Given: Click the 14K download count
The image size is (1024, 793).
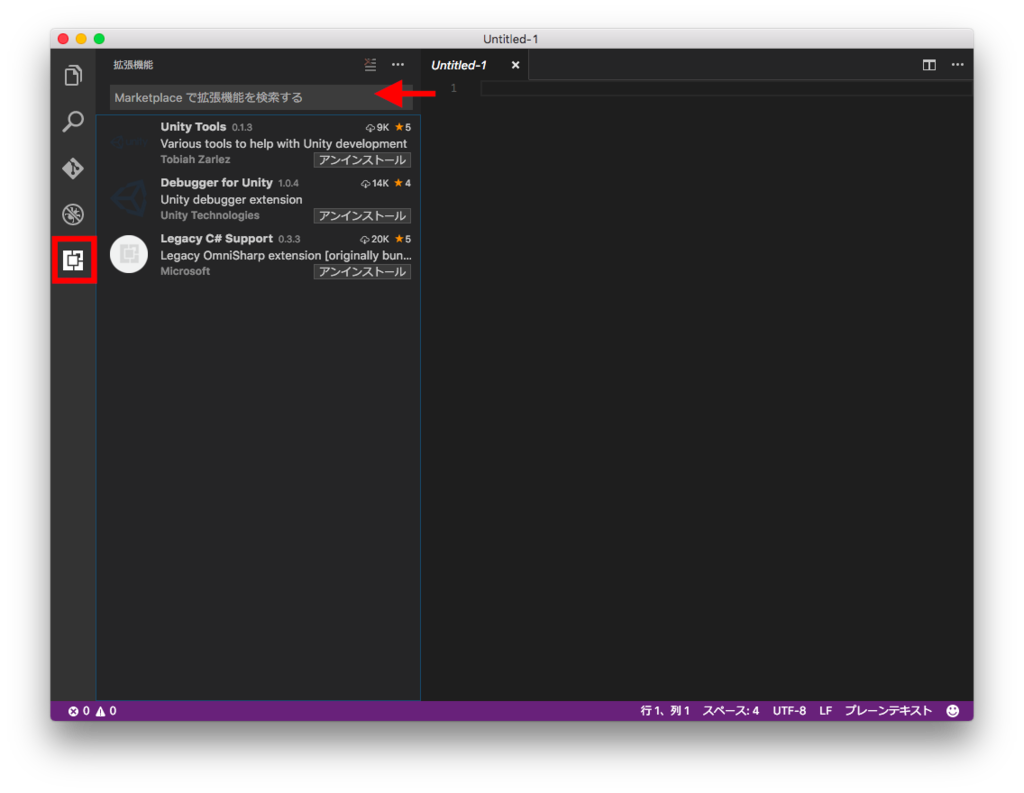Looking at the screenshot, I should (375, 184).
